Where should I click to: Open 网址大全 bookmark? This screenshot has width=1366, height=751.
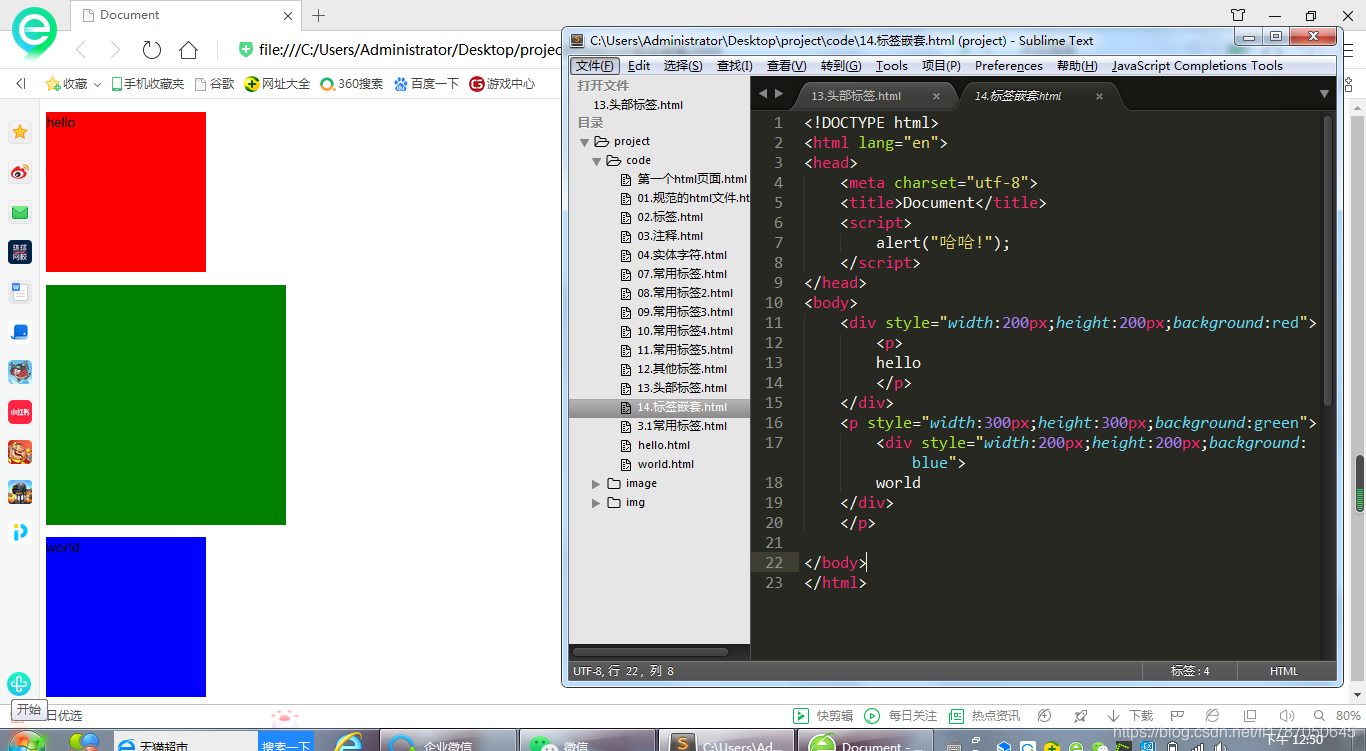coord(277,84)
